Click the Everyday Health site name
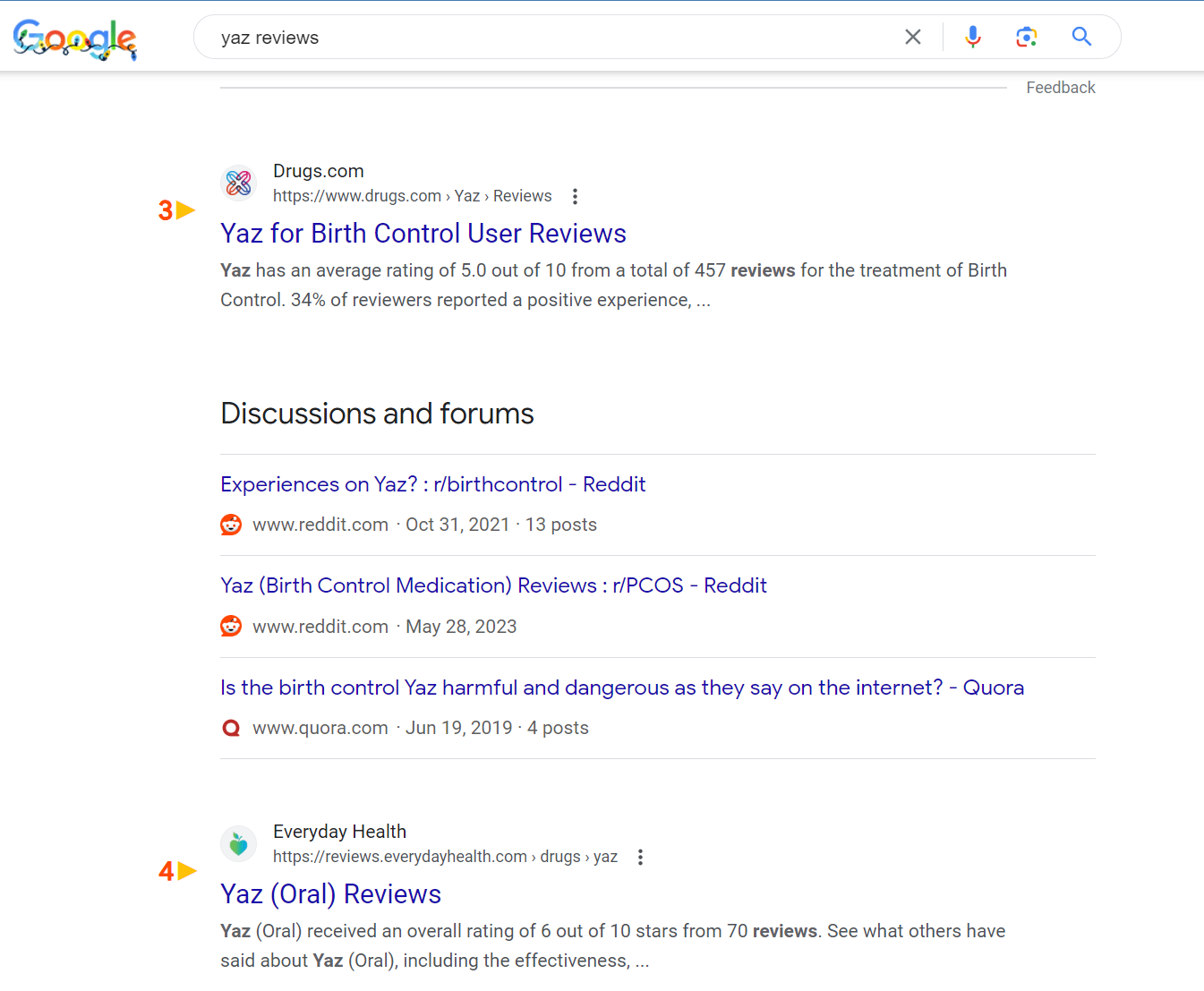Screen dimensions: 1204x991 pos(339,832)
